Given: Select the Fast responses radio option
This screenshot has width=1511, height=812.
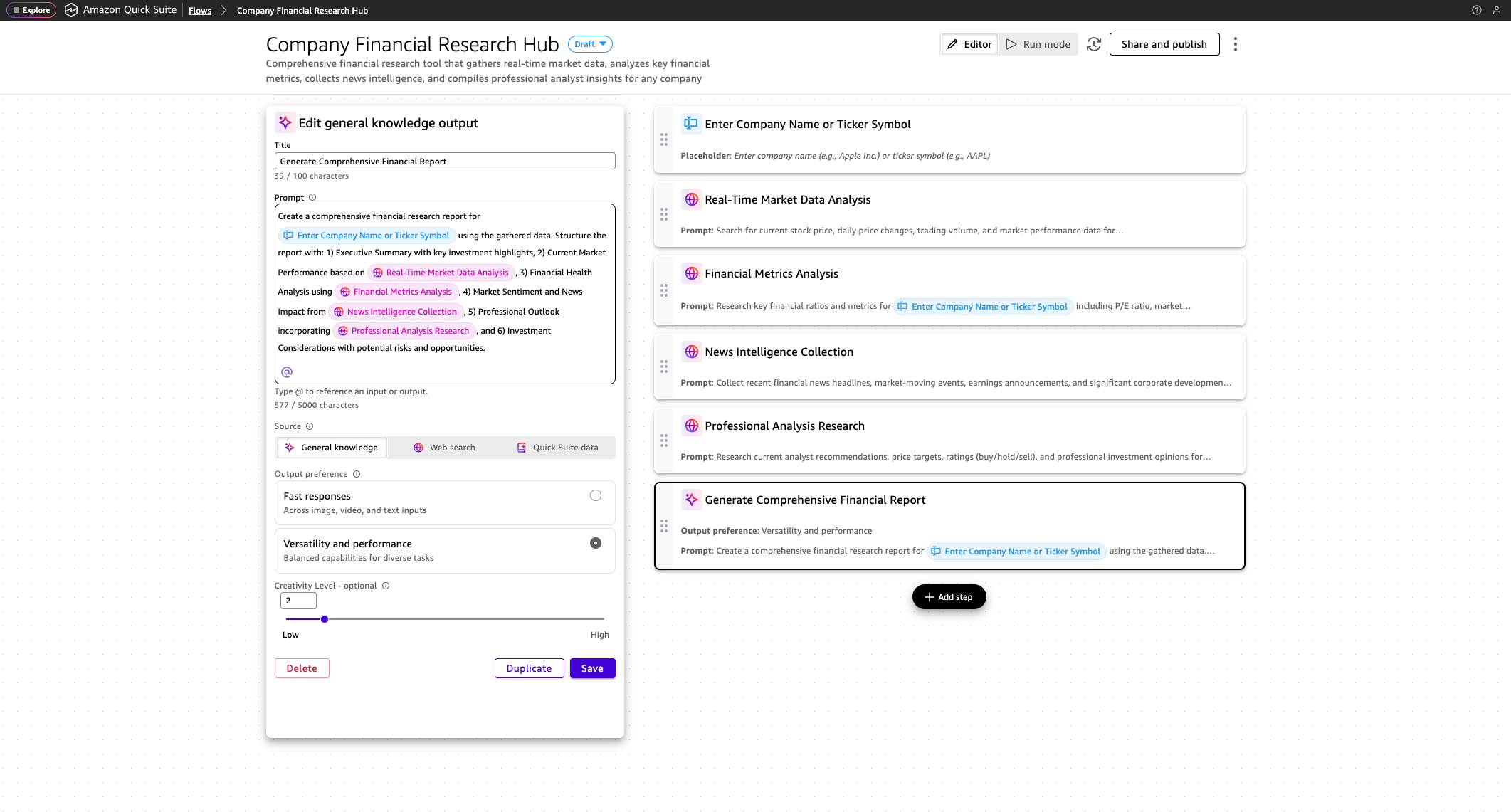Looking at the screenshot, I should tap(596, 495).
